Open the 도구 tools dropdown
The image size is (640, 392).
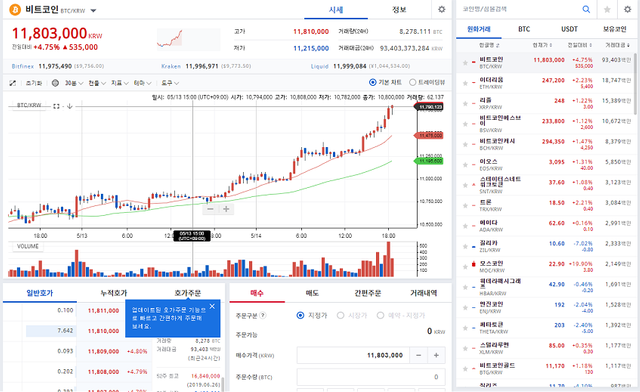pyautogui.click(x=170, y=83)
